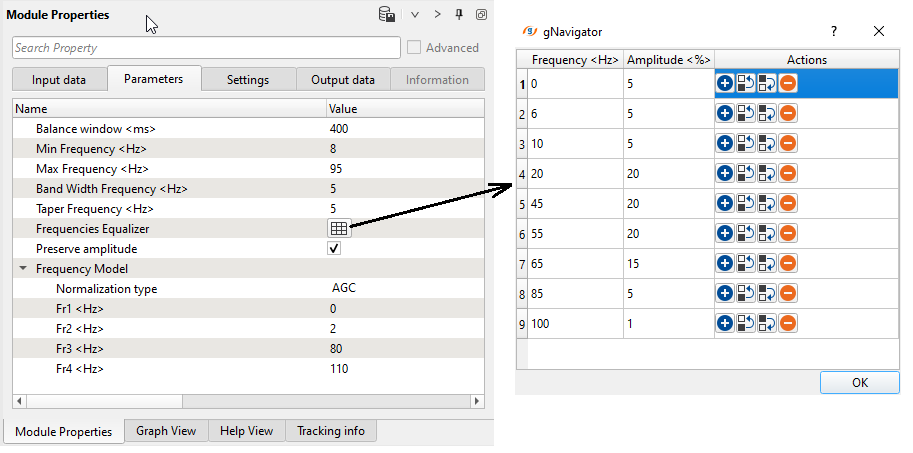This screenshot has height=453, width=913.
Task: Open the Graph View tab
Action: [166, 431]
